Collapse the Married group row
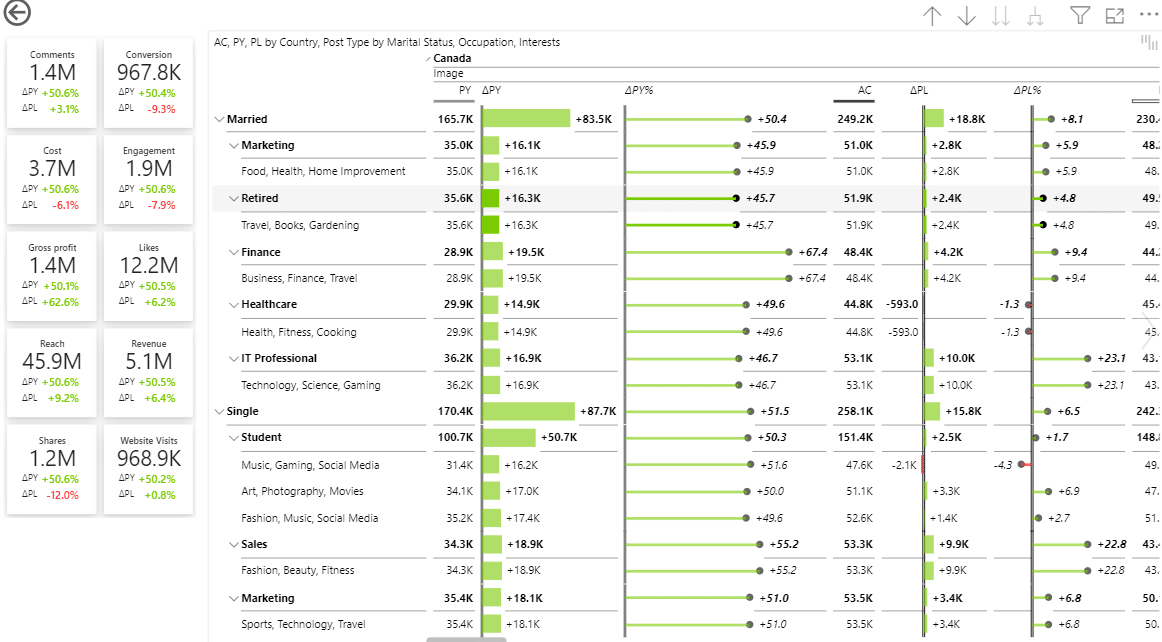1162x642 pixels. click(220, 118)
